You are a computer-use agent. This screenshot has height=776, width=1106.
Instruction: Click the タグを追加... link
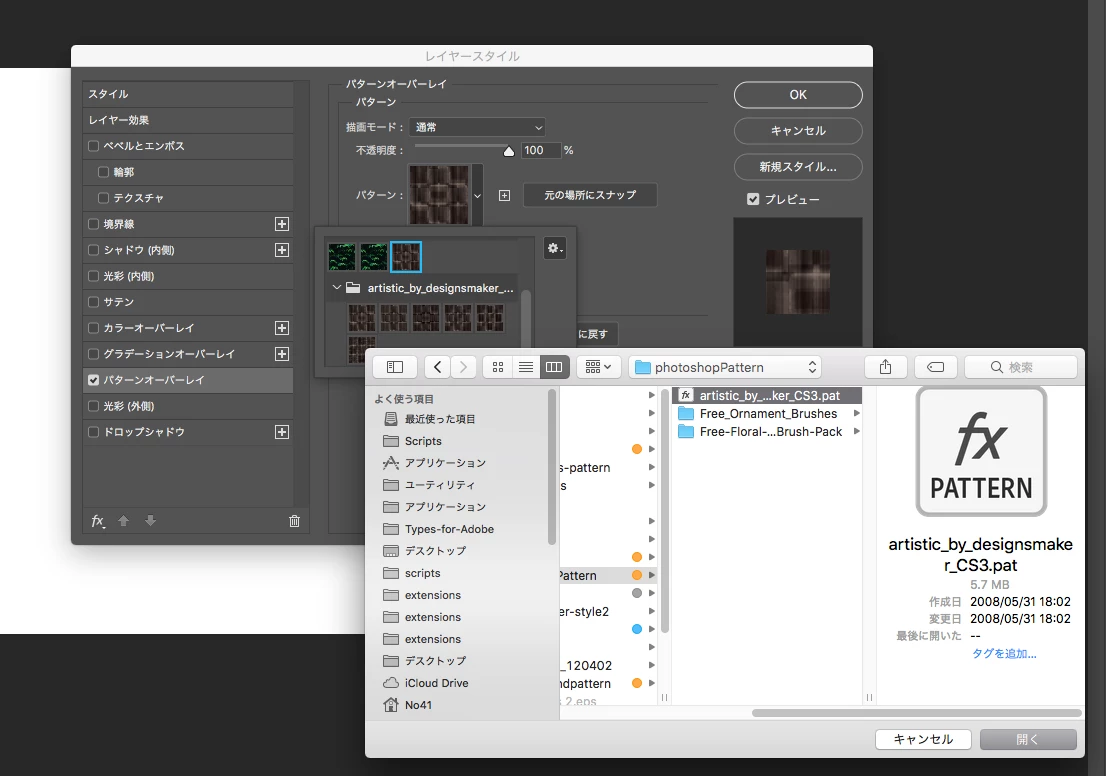[x=1004, y=654]
